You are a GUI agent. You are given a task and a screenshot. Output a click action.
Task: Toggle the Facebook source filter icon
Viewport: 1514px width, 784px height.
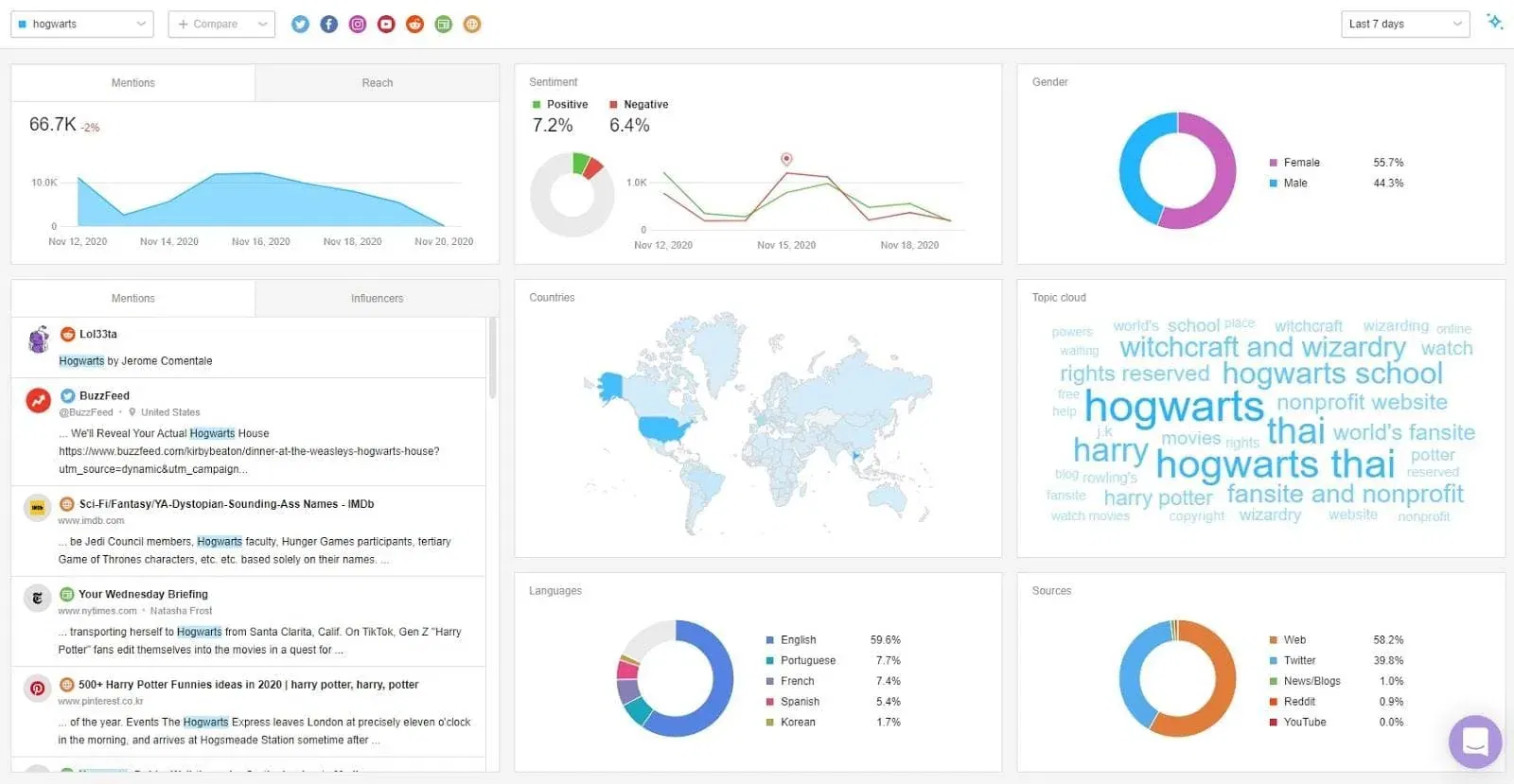(x=328, y=25)
